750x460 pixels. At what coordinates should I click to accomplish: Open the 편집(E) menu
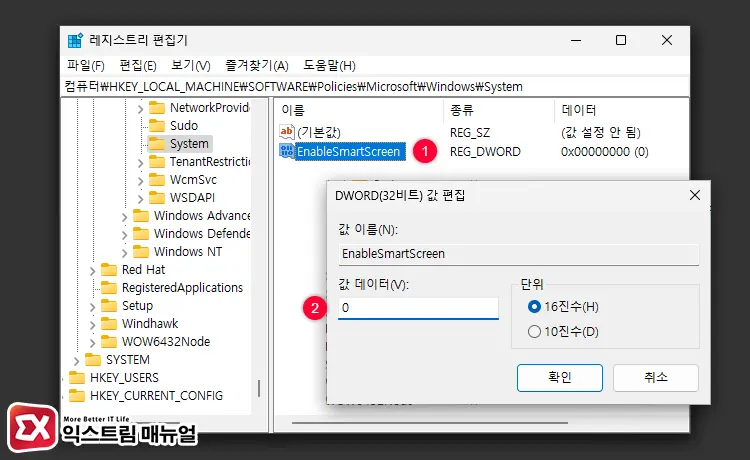point(138,66)
